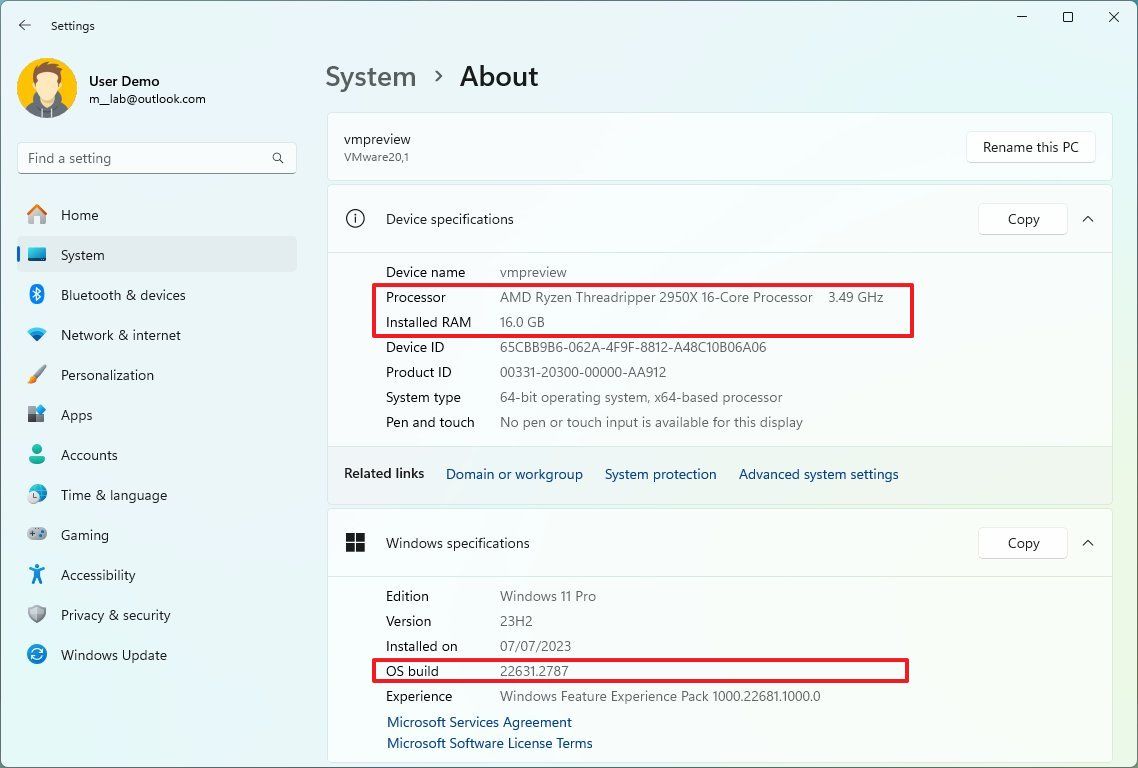Image resolution: width=1138 pixels, height=768 pixels.
Task: Copy the Device specifications
Action: coord(1023,219)
